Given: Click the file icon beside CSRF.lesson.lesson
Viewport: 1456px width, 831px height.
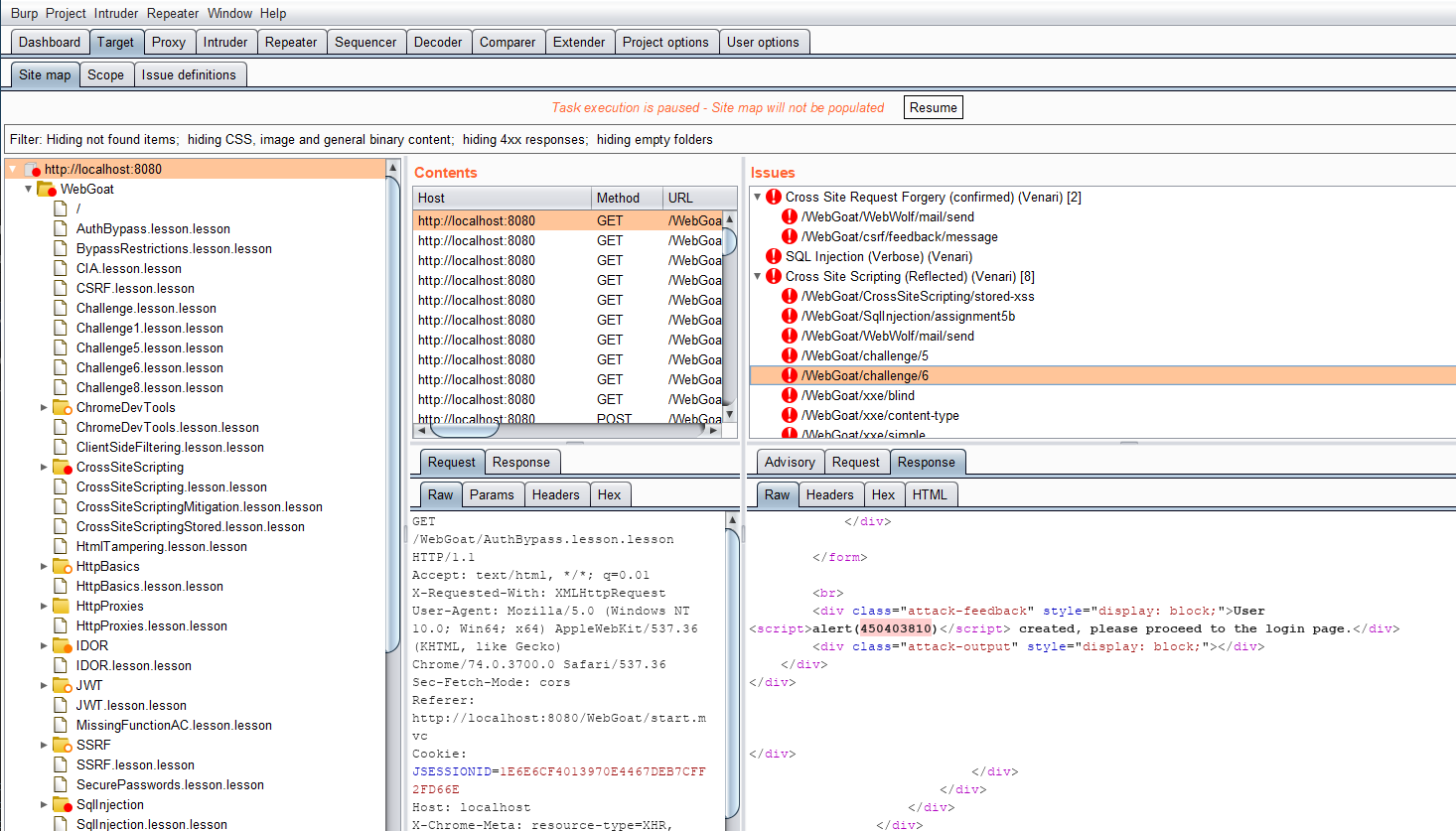Looking at the screenshot, I should pos(61,288).
